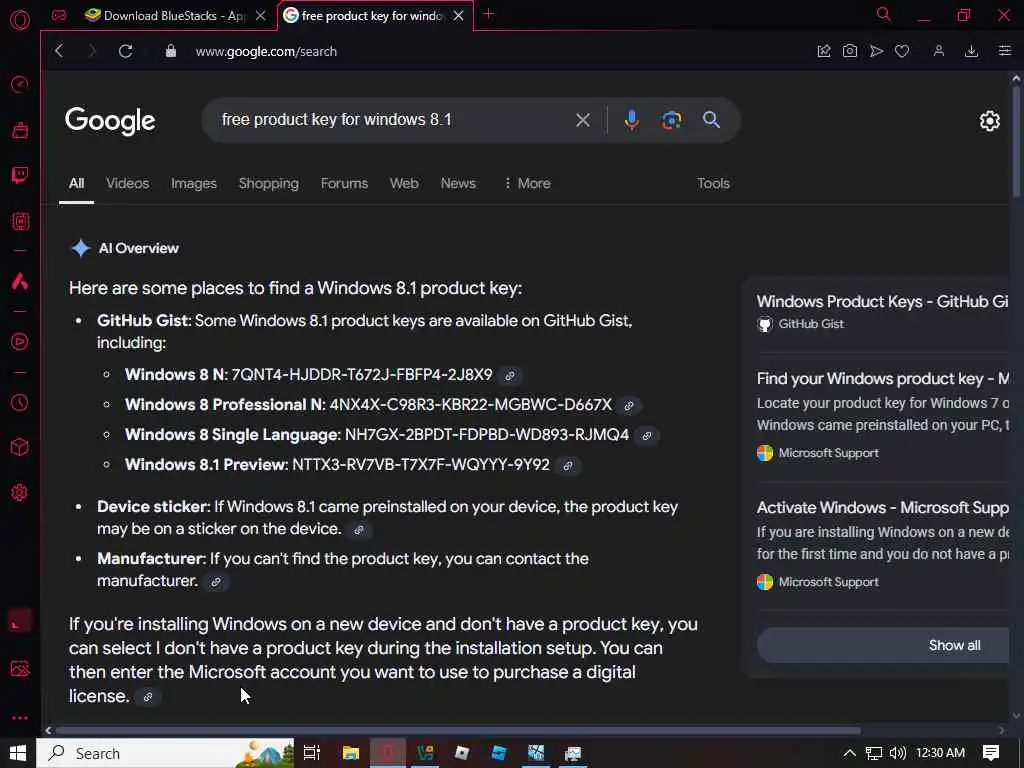Image resolution: width=1024 pixels, height=768 pixels.
Task: Focus the Google search input field
Action: point(392,120)
